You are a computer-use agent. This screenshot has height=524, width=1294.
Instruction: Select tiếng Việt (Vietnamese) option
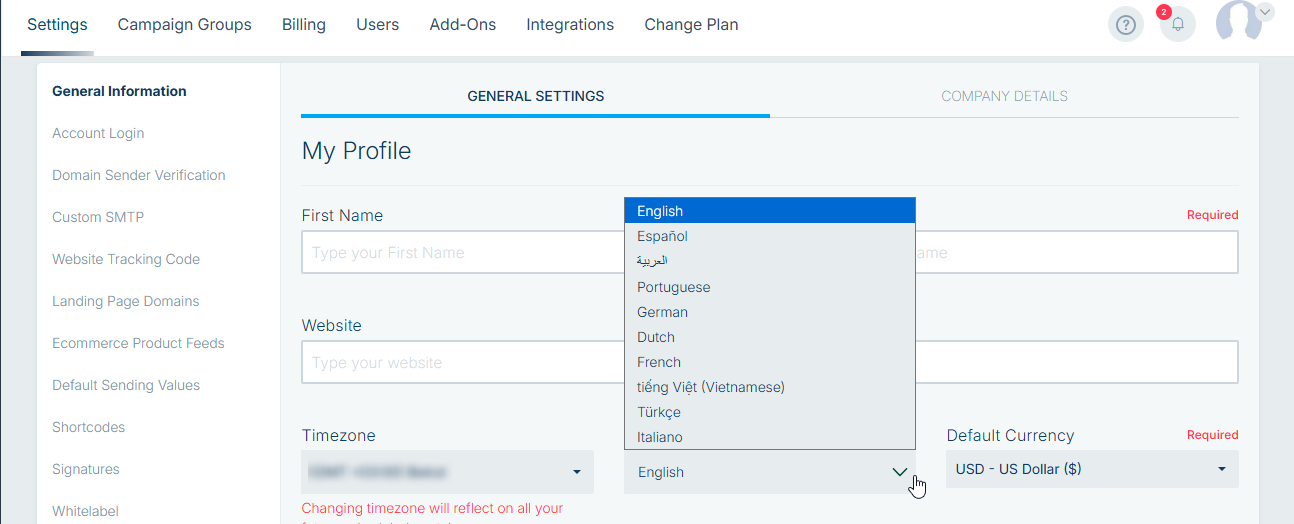coord(710,387)
